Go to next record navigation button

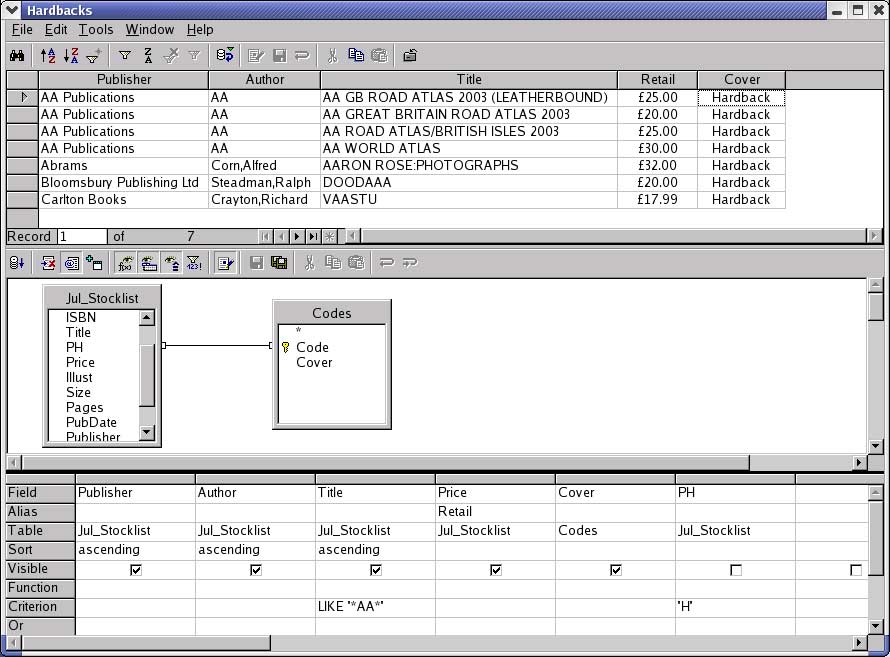coord(297,237)
